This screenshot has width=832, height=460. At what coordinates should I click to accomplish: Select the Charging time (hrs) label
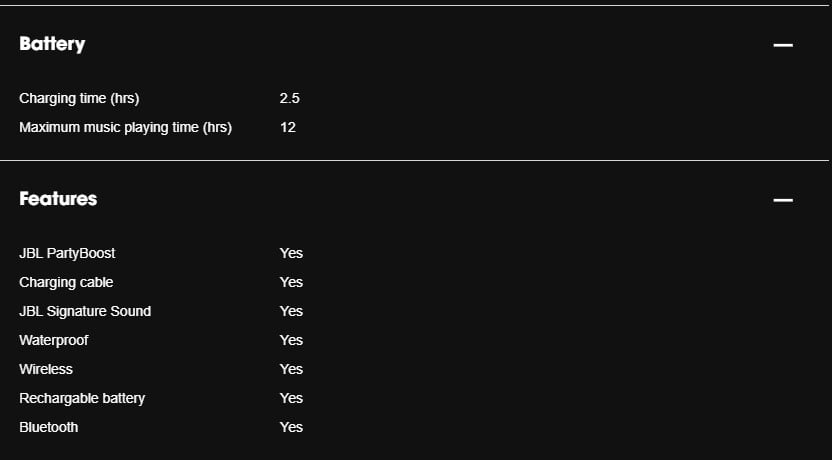pyautogui.click(x=79, y=99)
